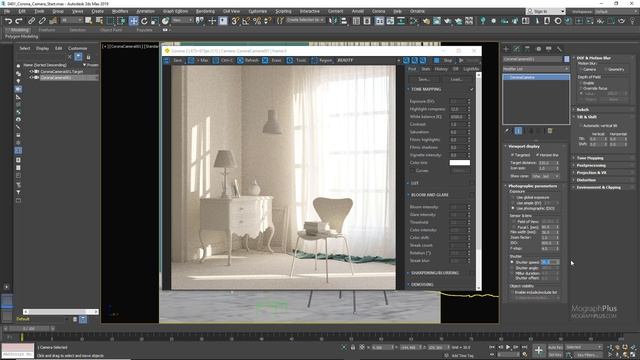Open the Show cone dropdown

(545, 176)
